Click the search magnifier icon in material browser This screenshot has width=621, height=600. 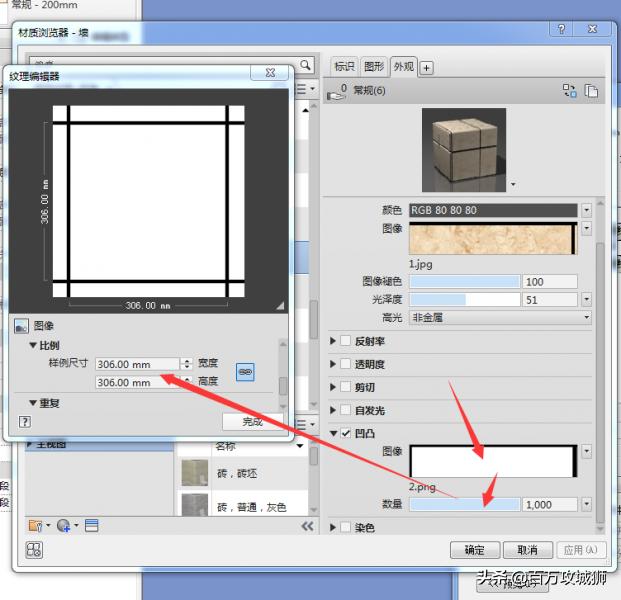point(305,65)
